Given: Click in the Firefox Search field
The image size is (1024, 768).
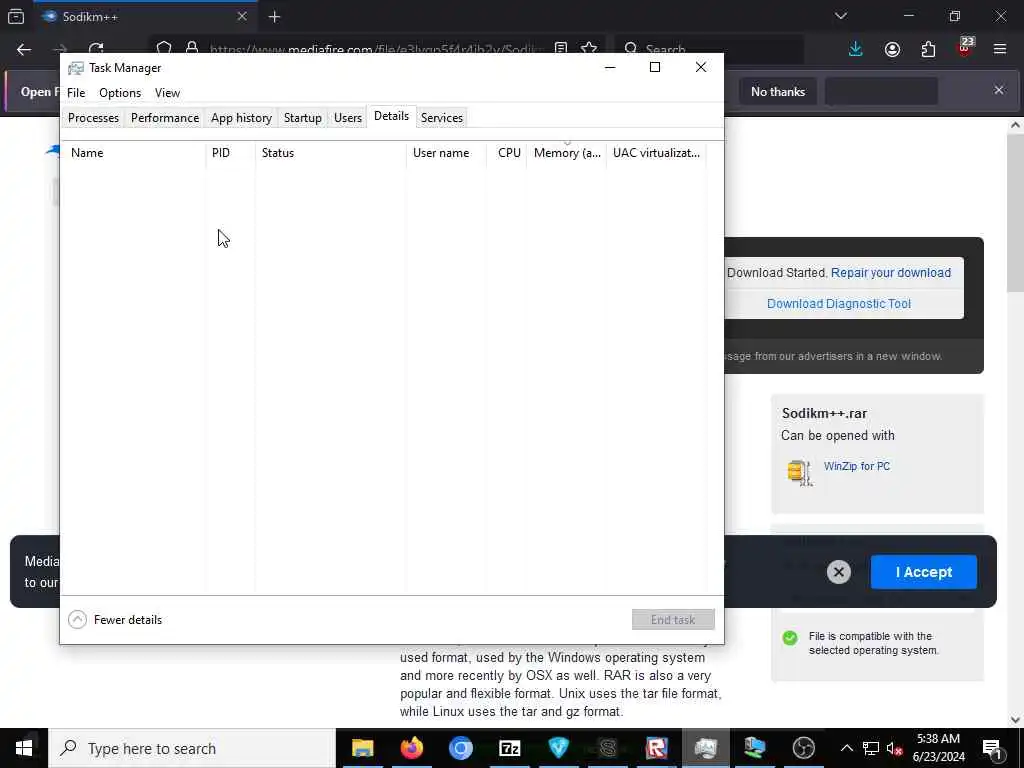Looking at the screenshot, I should [709, 49].
